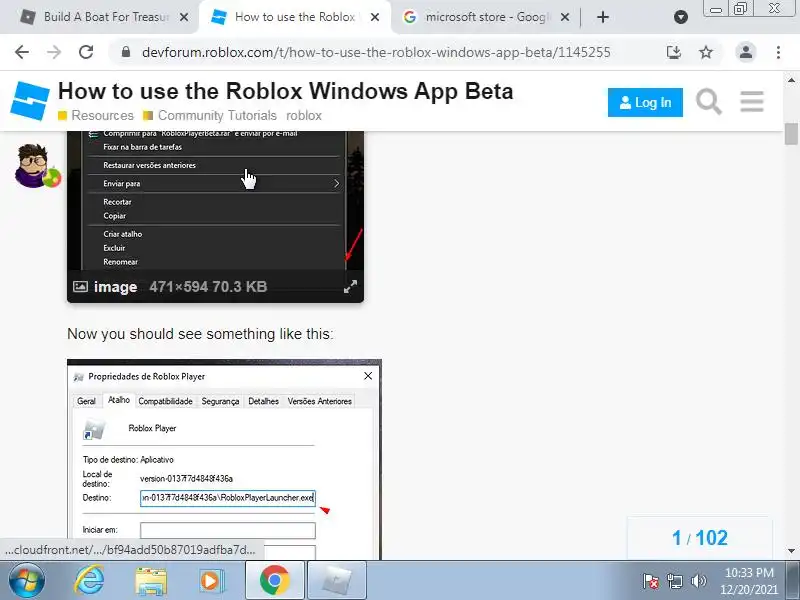800x600 pixels.
Task: Expand the context menu image to full size
Action: 350,287
